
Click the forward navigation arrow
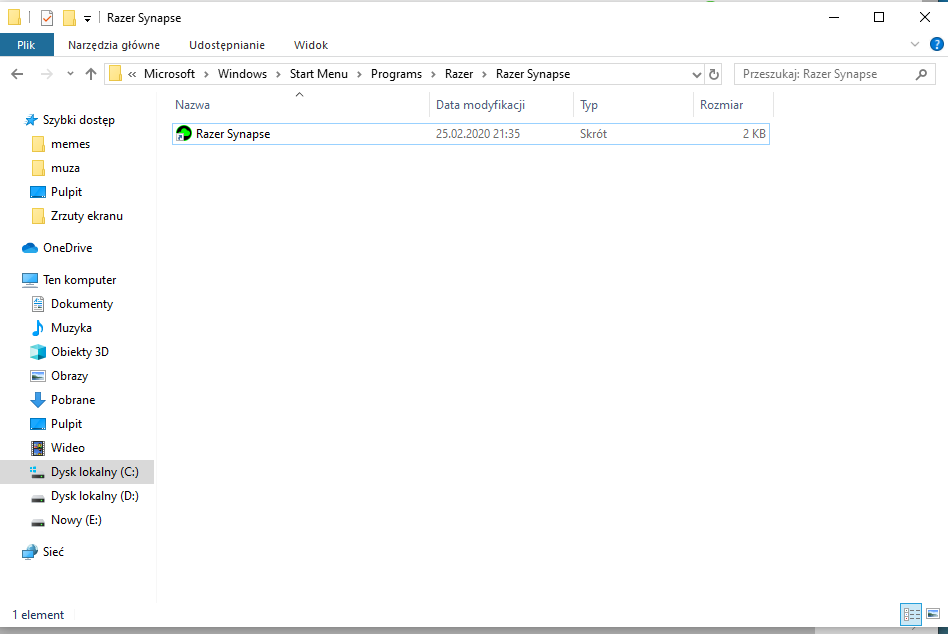(47, 74)
